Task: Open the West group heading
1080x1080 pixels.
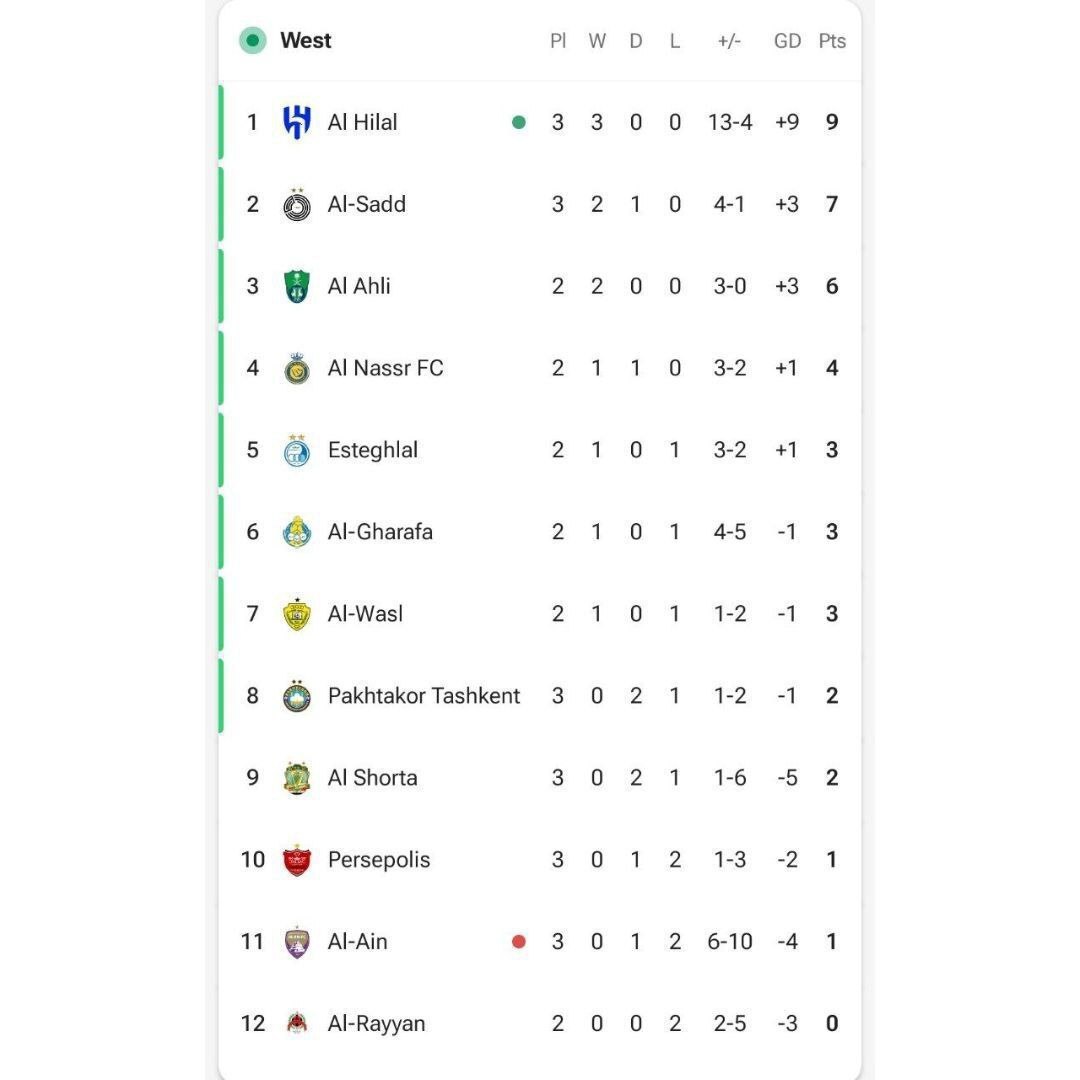Action: [x=306, y=41]
